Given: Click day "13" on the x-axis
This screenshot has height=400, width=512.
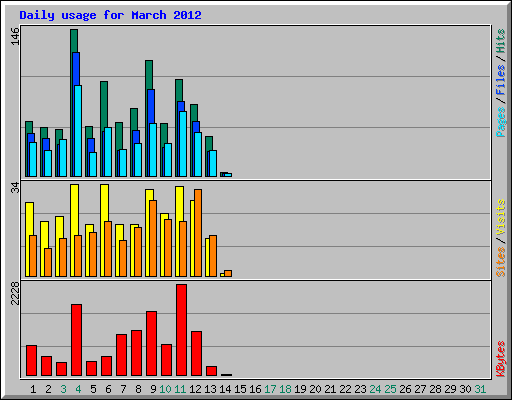Looking at the screenshot, I should click(210, 389).
